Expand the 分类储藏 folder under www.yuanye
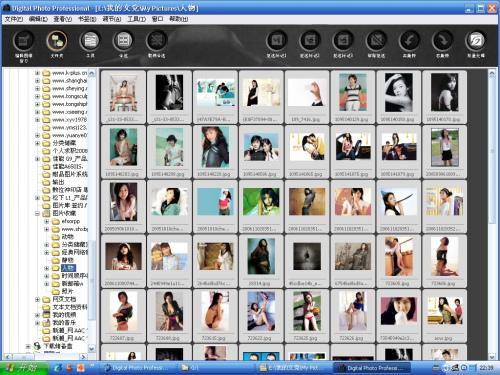Image resolution: width=500 pixels, height=375 pixels. pos(37,143)
